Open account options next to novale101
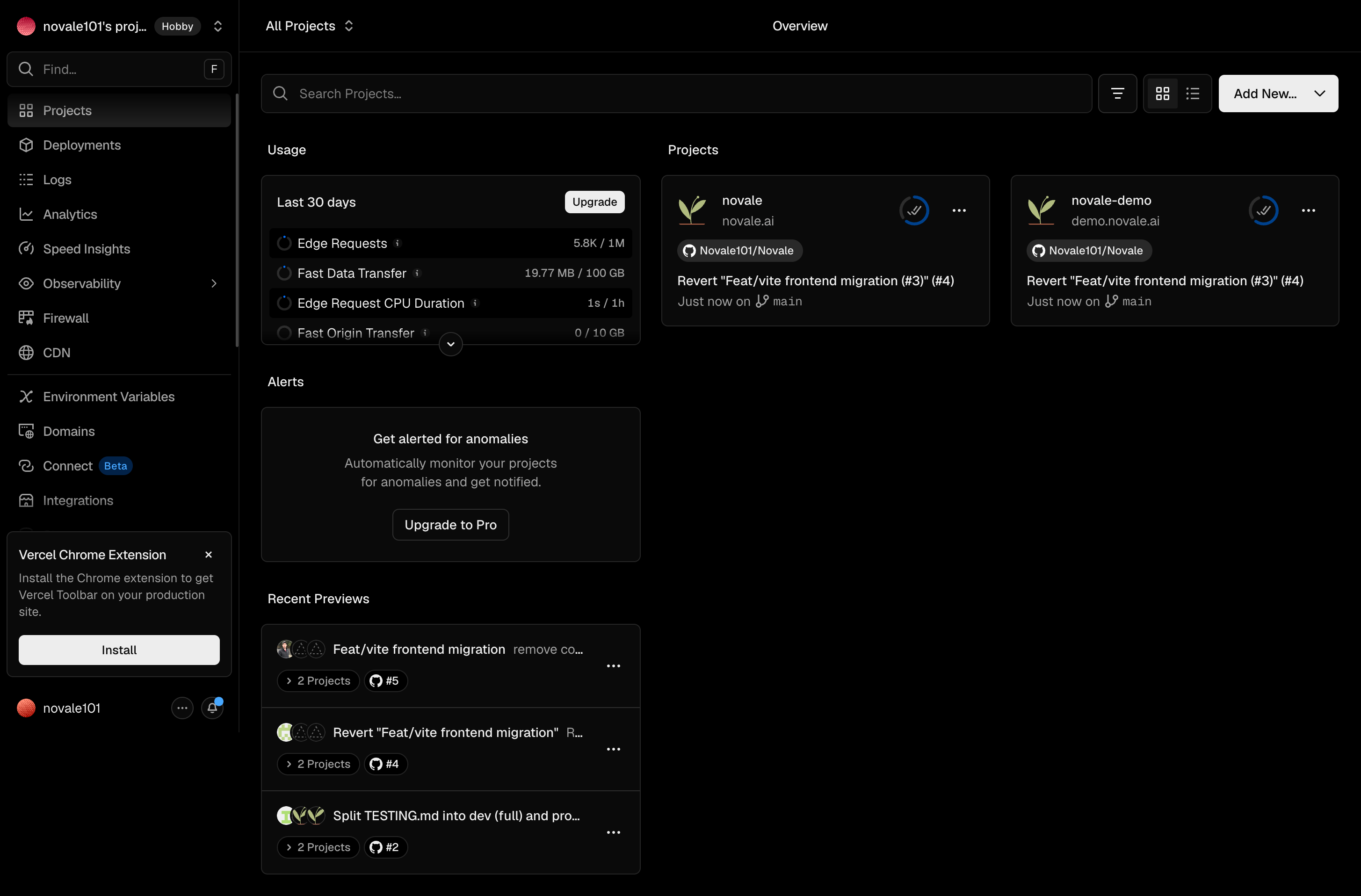This screenshot has height=896, width=1361. coord(182,708)
